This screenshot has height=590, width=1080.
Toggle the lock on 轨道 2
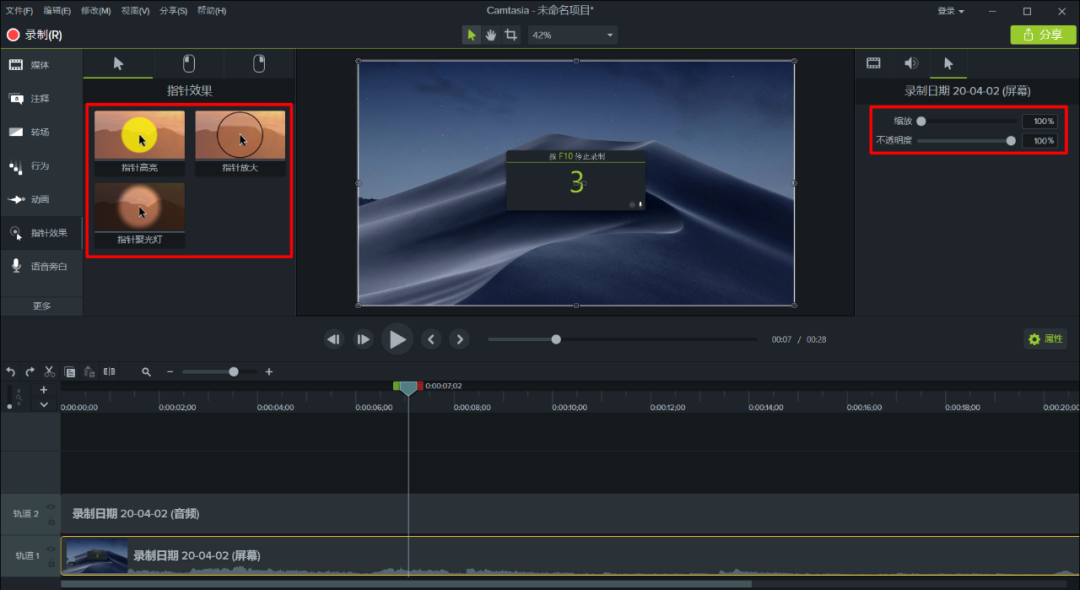(x=51, y=521)
